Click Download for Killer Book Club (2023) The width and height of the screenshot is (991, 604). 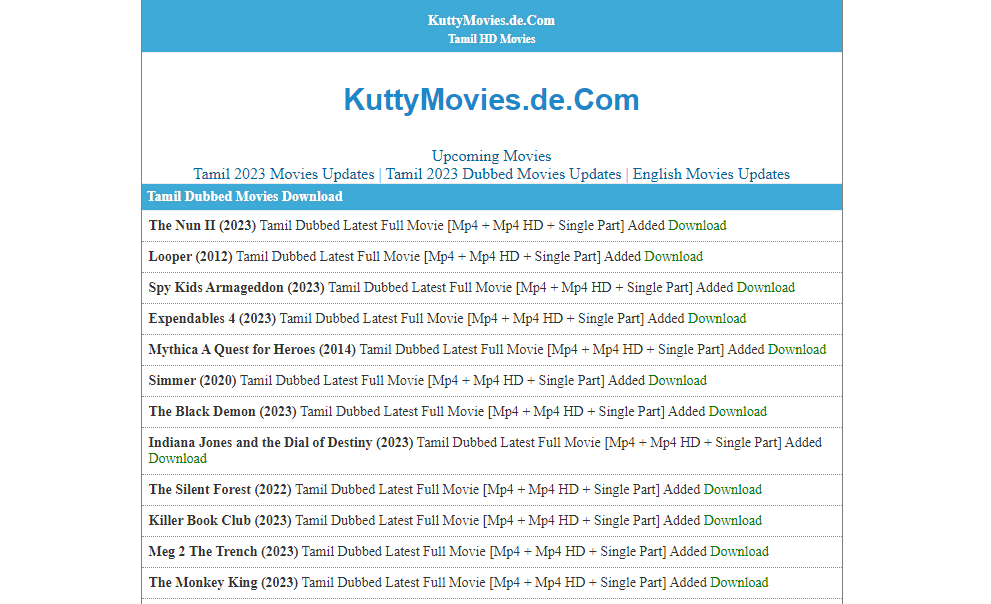tap(733, 521)
